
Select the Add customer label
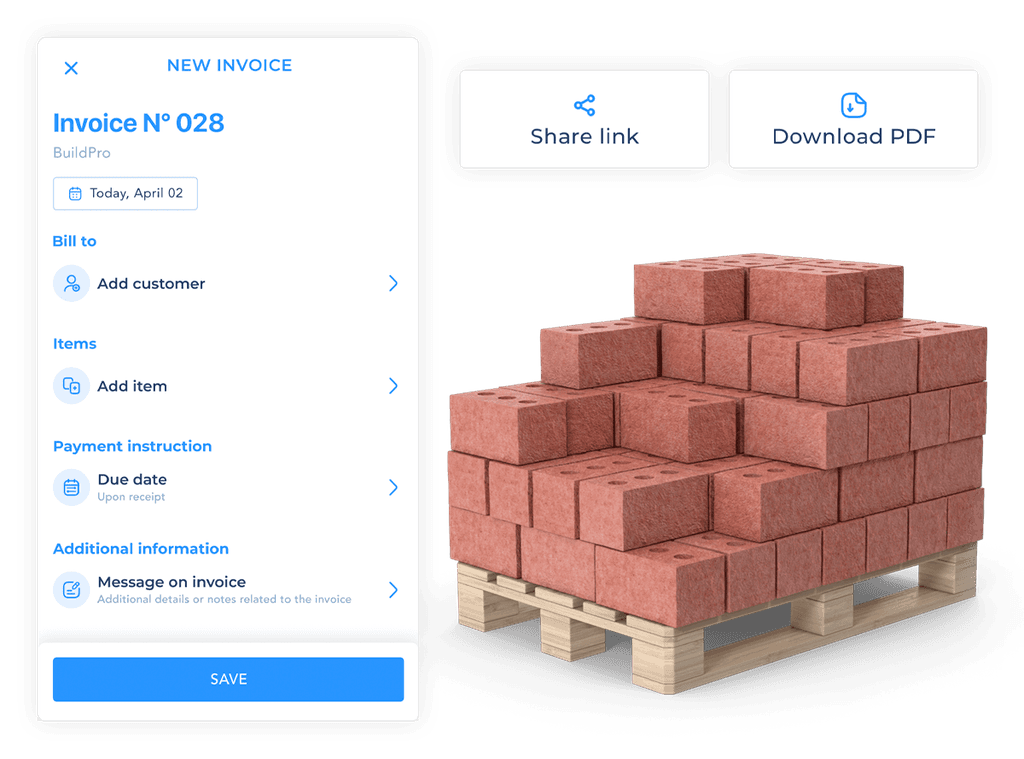pos(152,283)
